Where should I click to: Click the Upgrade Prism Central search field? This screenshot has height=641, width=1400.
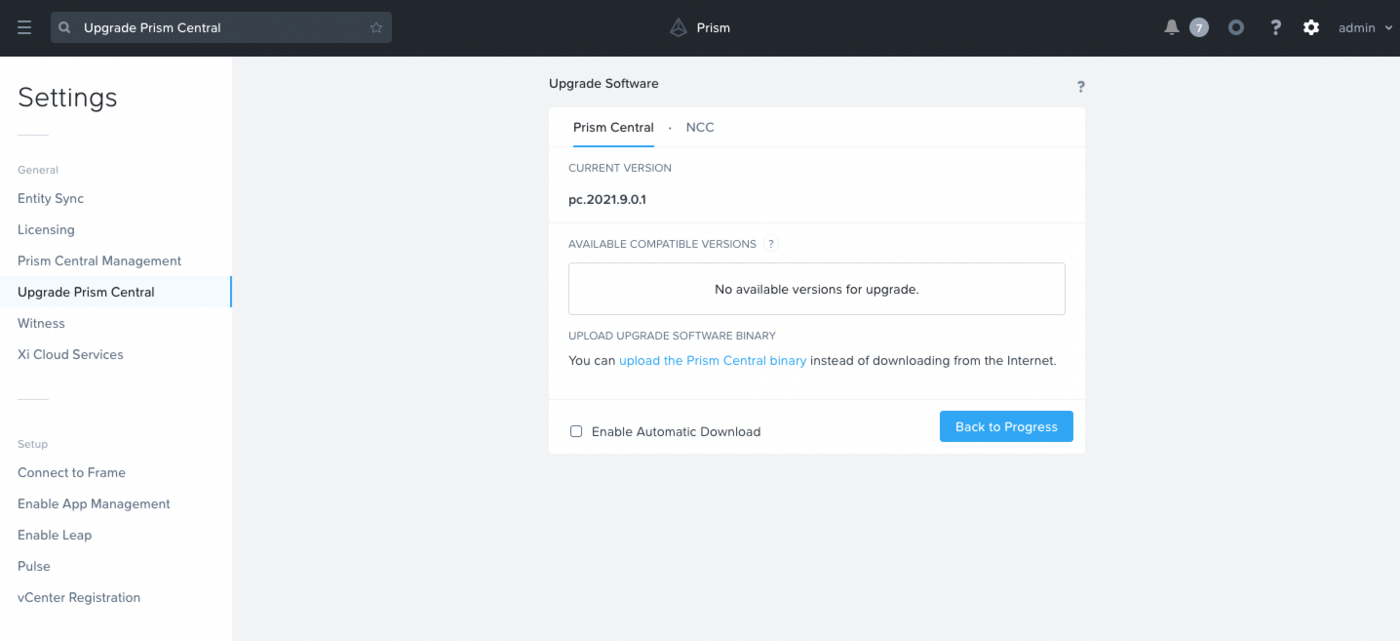220,28
